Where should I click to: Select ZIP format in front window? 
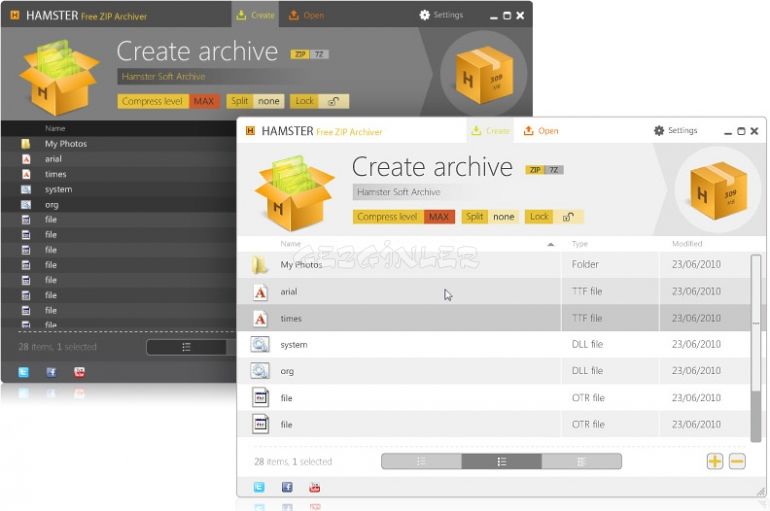coord(535,170)
